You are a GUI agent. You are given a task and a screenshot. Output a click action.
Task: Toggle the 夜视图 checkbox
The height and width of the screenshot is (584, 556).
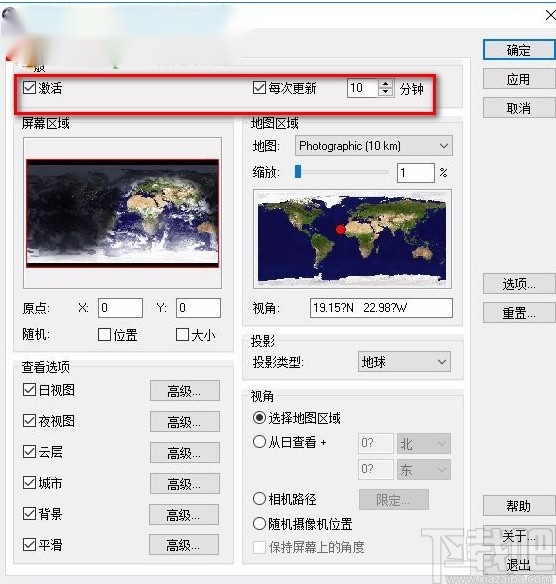29,421
